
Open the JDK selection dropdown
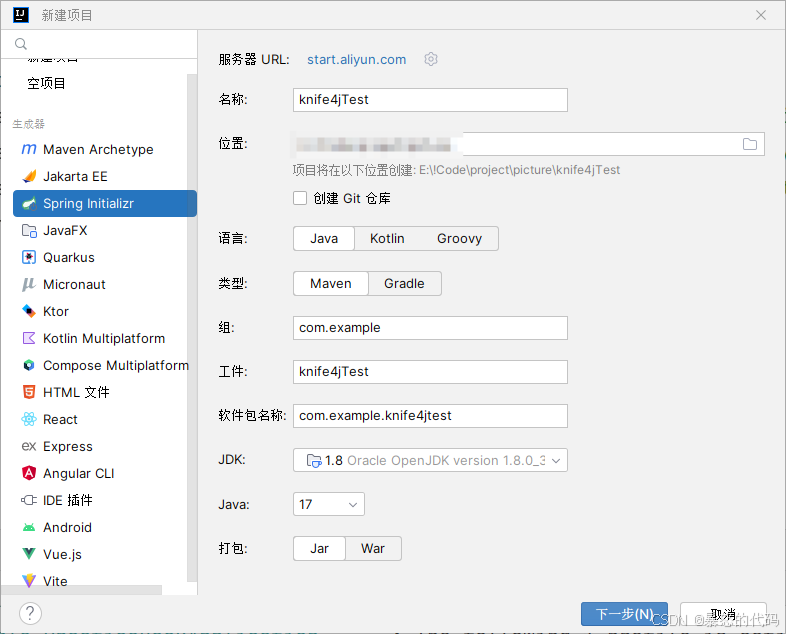point(430,460)
